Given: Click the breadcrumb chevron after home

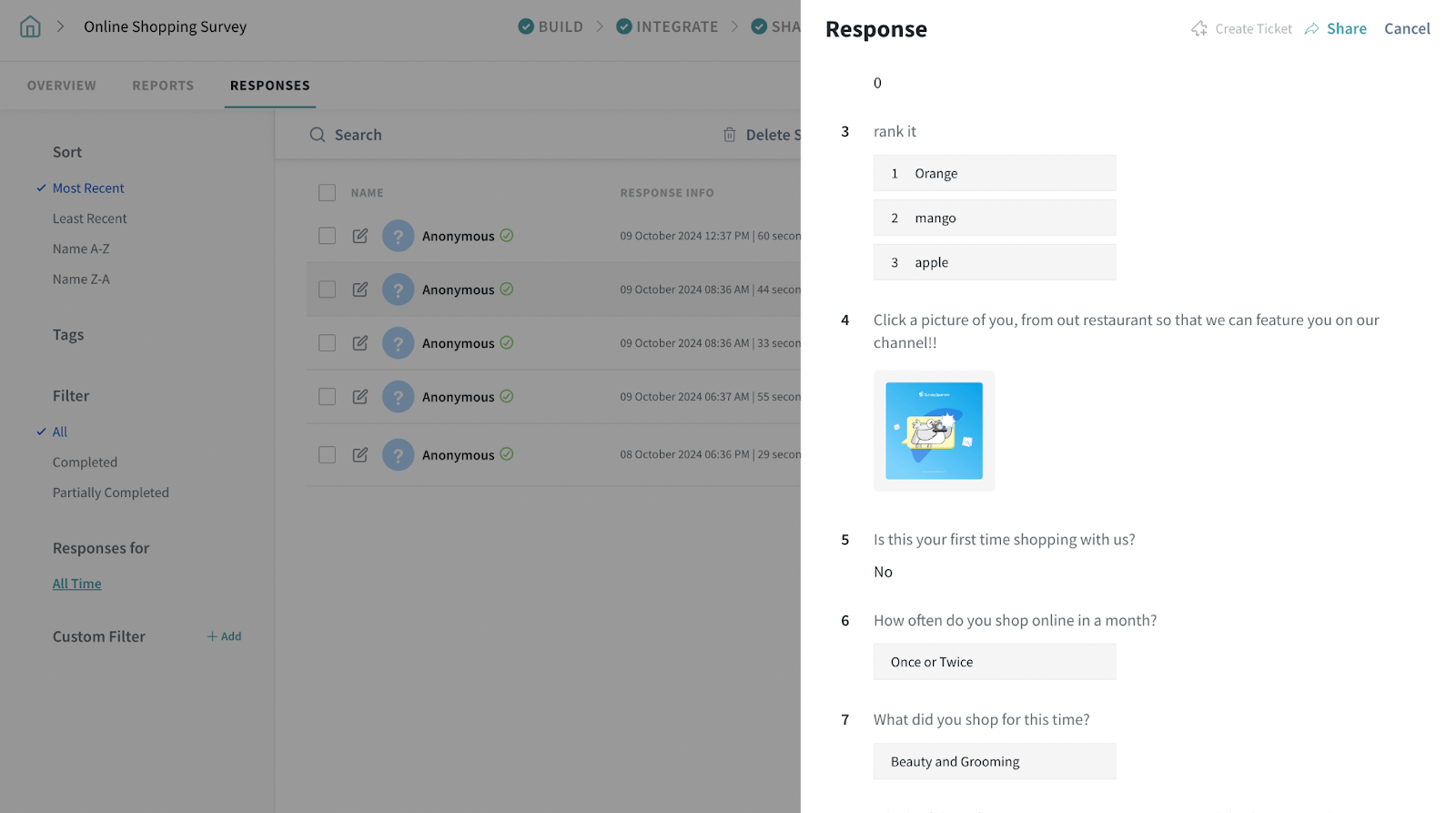Looking at the screenshot, I should pos(60,27).
